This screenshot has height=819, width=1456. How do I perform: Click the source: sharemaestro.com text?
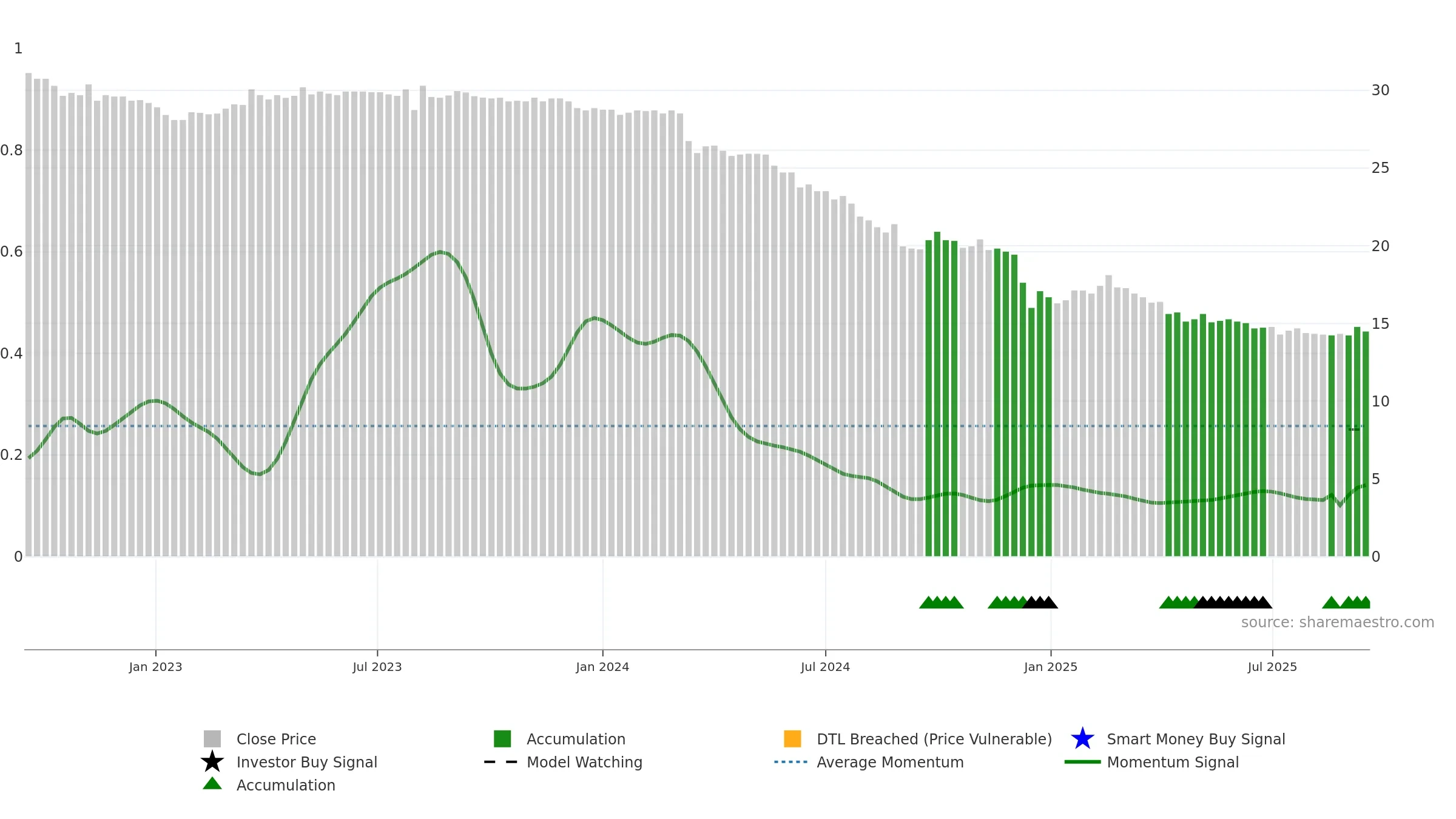point(1338,622)
